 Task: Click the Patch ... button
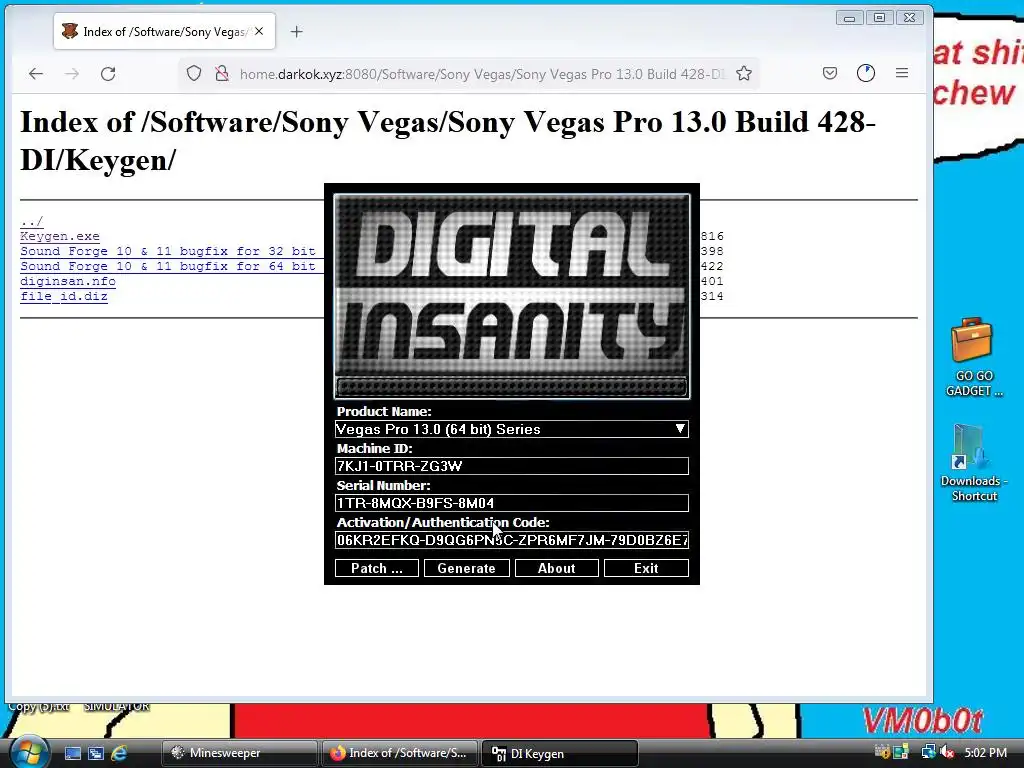click(377, 568)
